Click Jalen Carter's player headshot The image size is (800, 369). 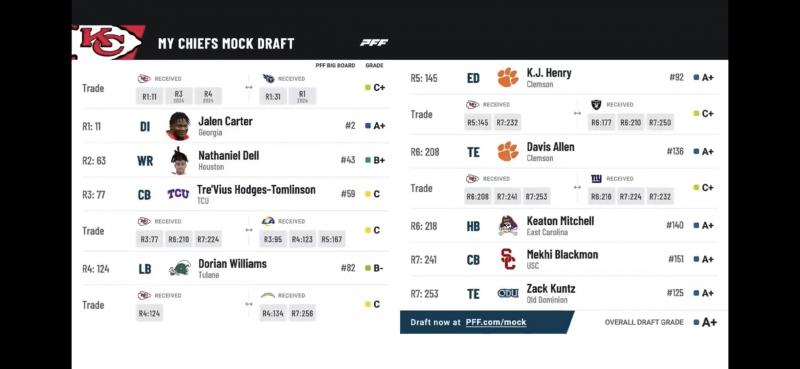pos(178,126)
